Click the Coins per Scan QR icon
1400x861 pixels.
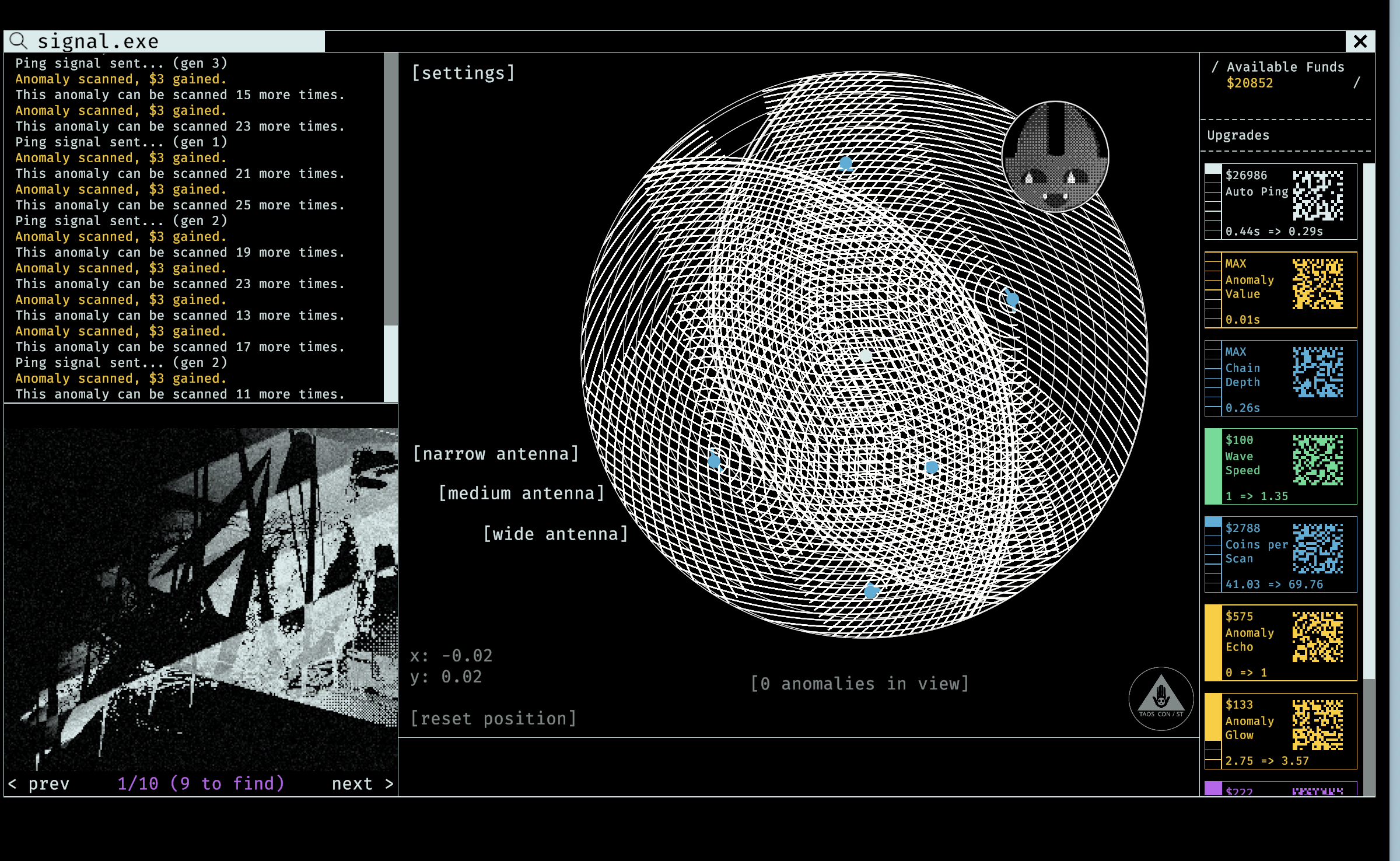(x=1318, y=548)
